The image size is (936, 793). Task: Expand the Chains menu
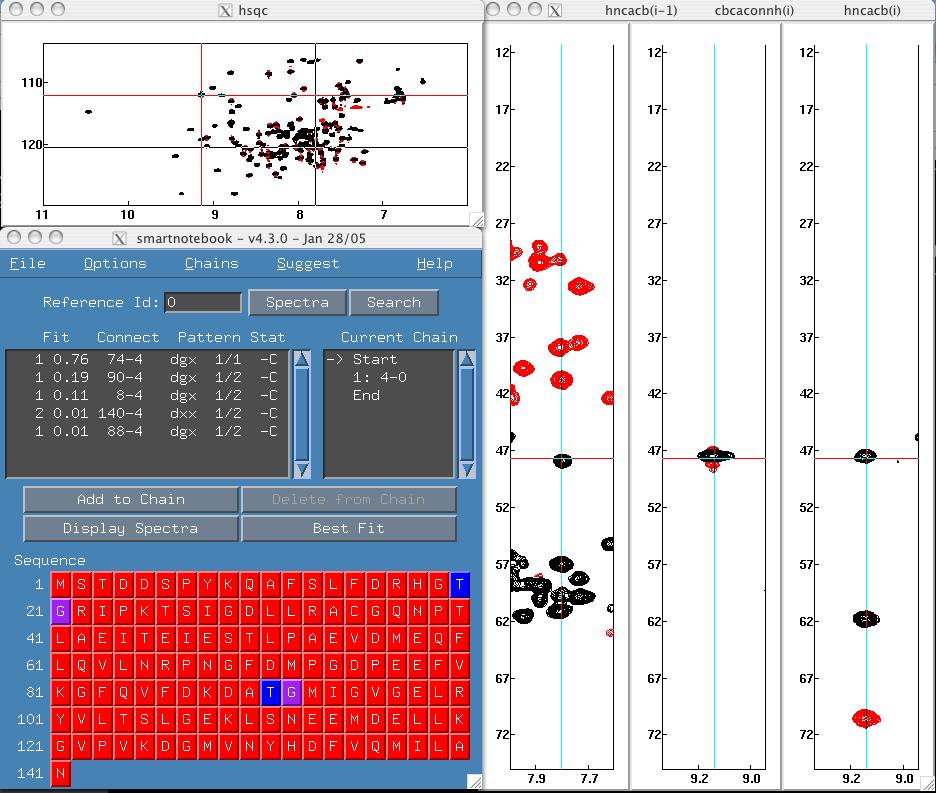point(211,263)
